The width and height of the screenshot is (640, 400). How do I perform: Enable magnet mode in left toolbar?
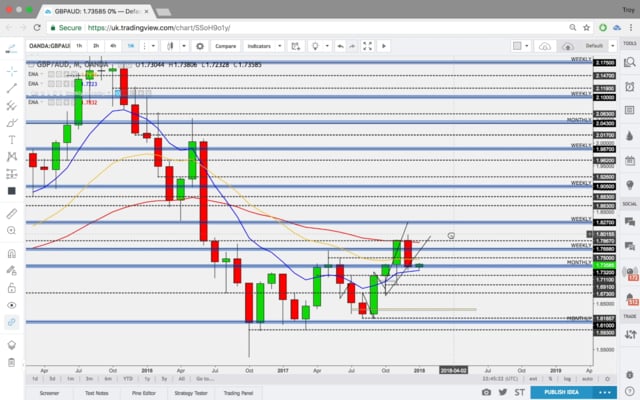tap(11, 253)
